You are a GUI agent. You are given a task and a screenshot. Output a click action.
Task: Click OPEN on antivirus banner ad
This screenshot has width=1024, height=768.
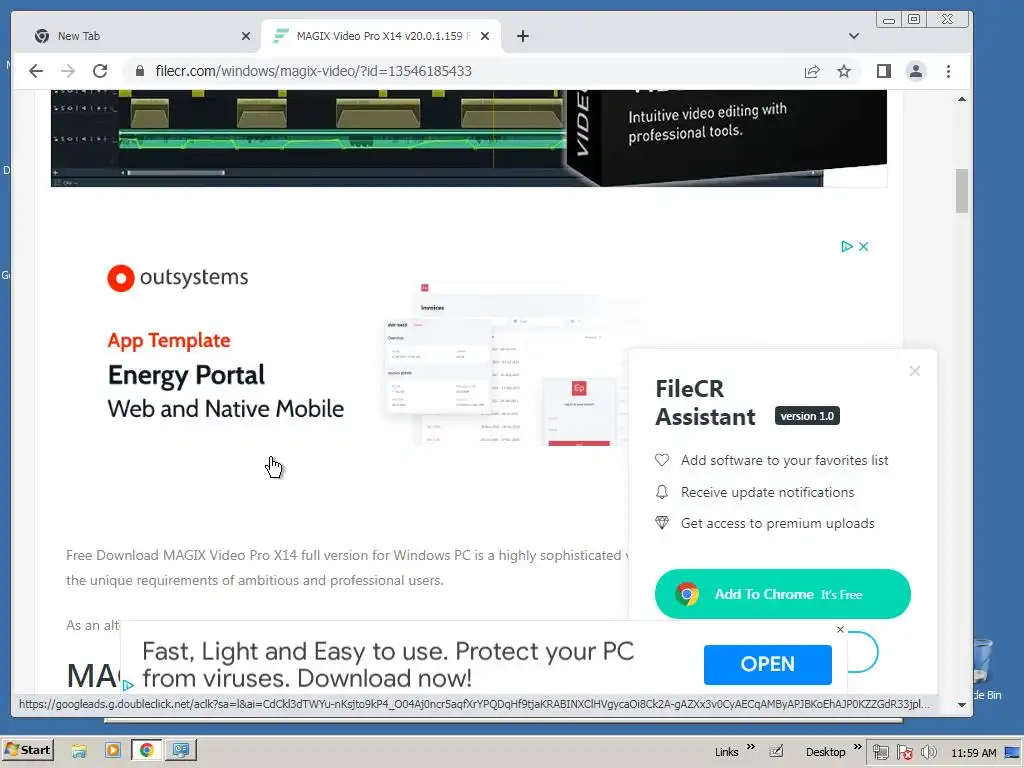(x=767, y=664)
